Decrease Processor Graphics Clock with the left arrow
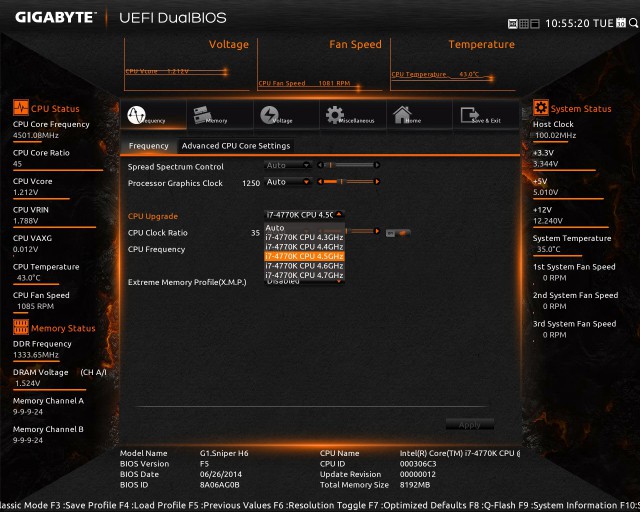 [320, 182]
